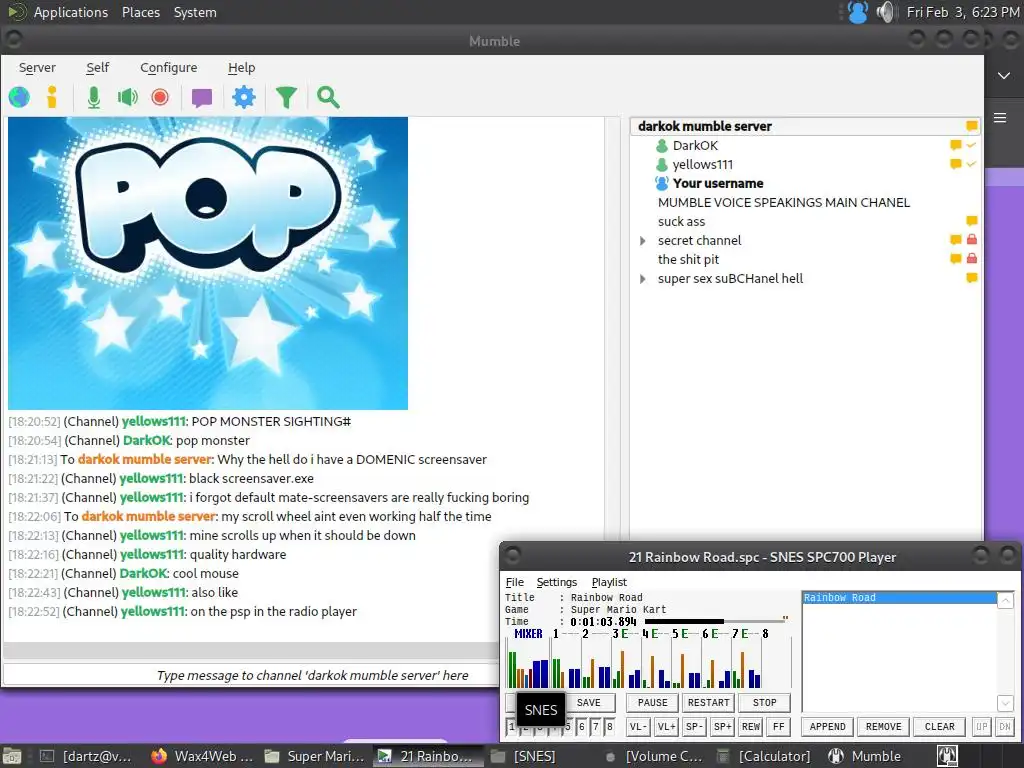
Task: Open the Self menu in Mumble
Action: [97, 67]
